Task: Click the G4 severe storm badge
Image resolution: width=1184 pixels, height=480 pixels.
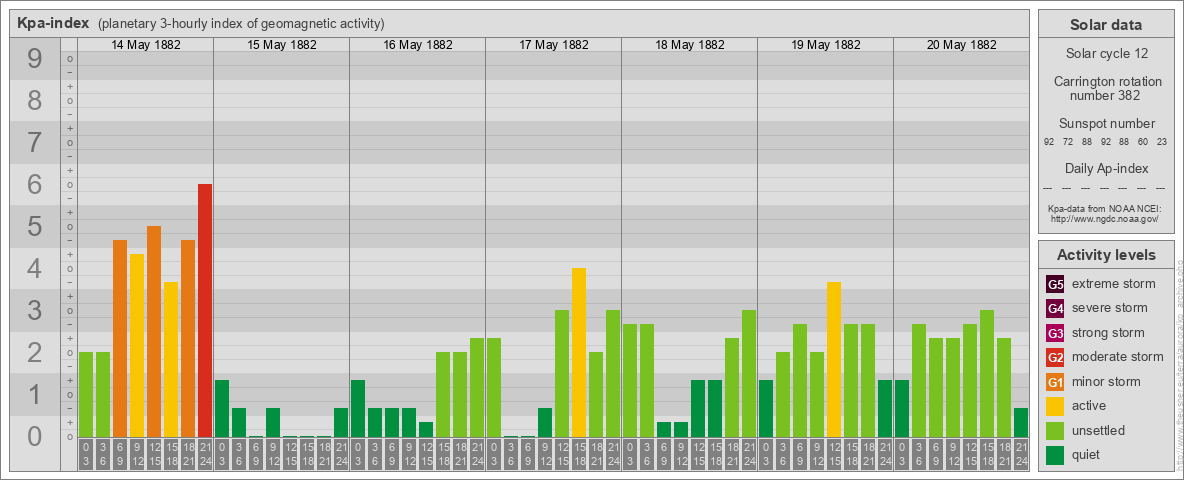Action: tap(1055, 308)
